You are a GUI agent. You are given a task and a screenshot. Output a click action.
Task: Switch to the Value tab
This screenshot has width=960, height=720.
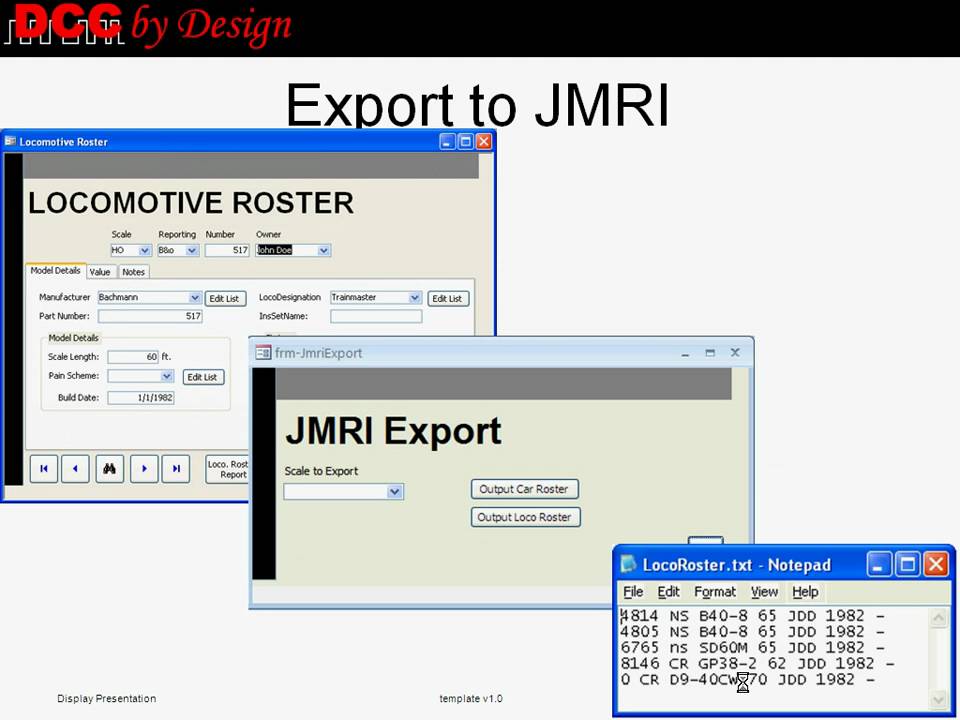pyautogui.click(x=100, y=272)
